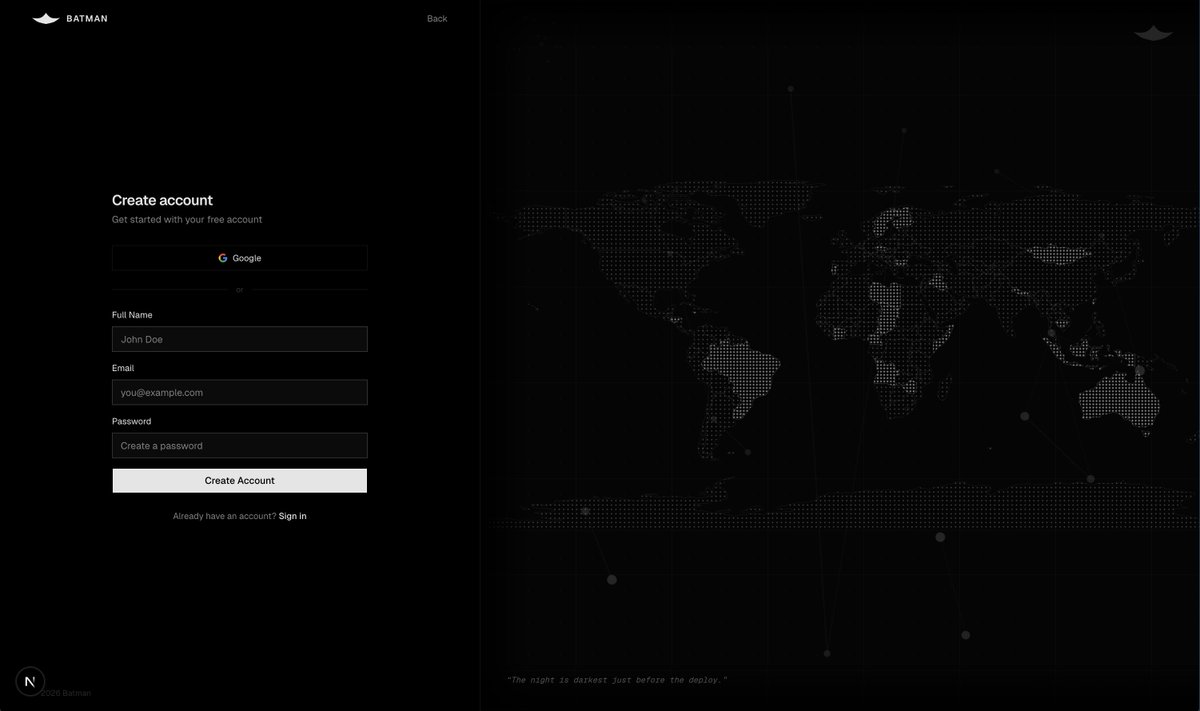Screen dimensions: 1200x711
Task: Click the '2026 Batman' copyright text
Action: click(x=66, y=693)
